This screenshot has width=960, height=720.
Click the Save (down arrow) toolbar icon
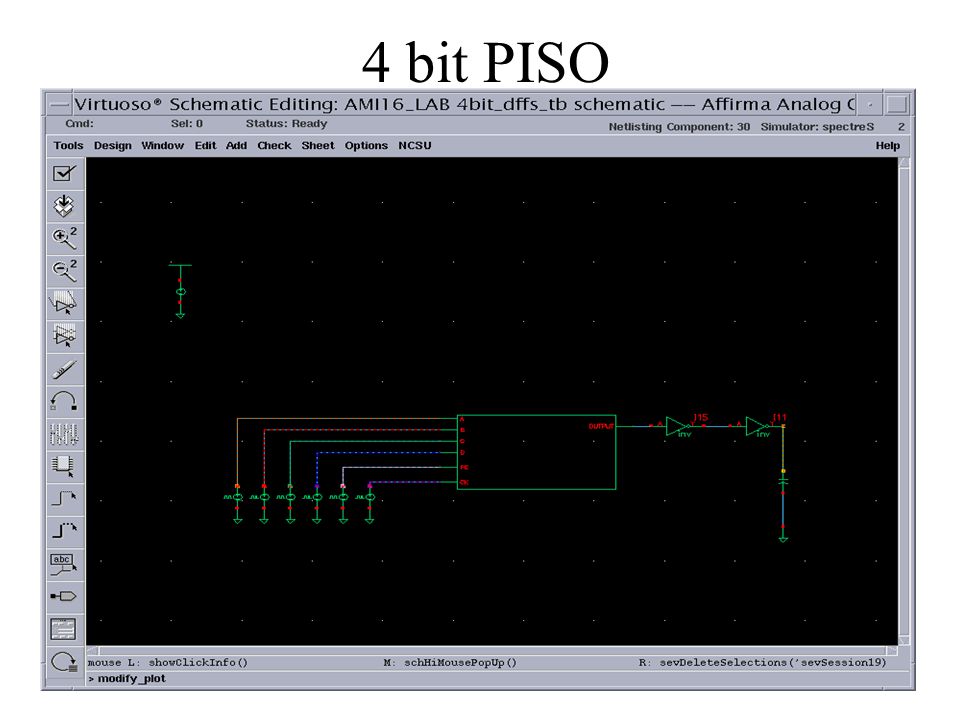coord(64,206)
